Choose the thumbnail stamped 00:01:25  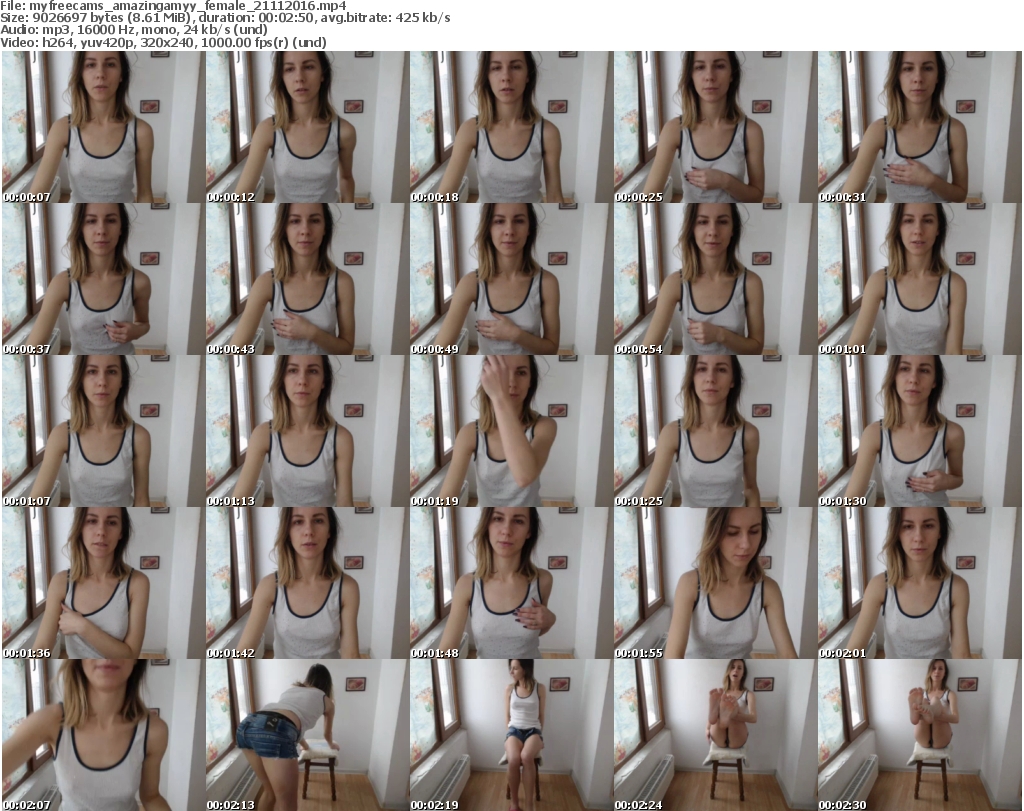tap(714, 431)
